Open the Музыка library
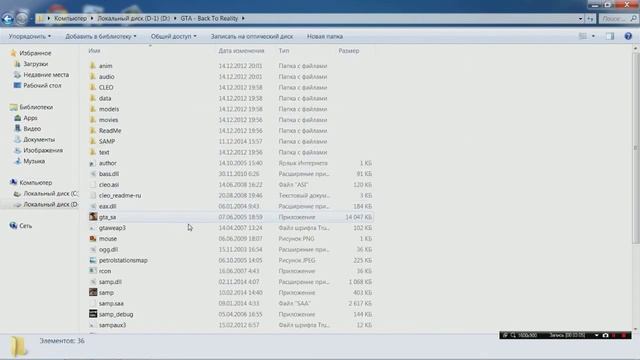The height and width of the screenshot is (360, 640). (x=34, y=161)
